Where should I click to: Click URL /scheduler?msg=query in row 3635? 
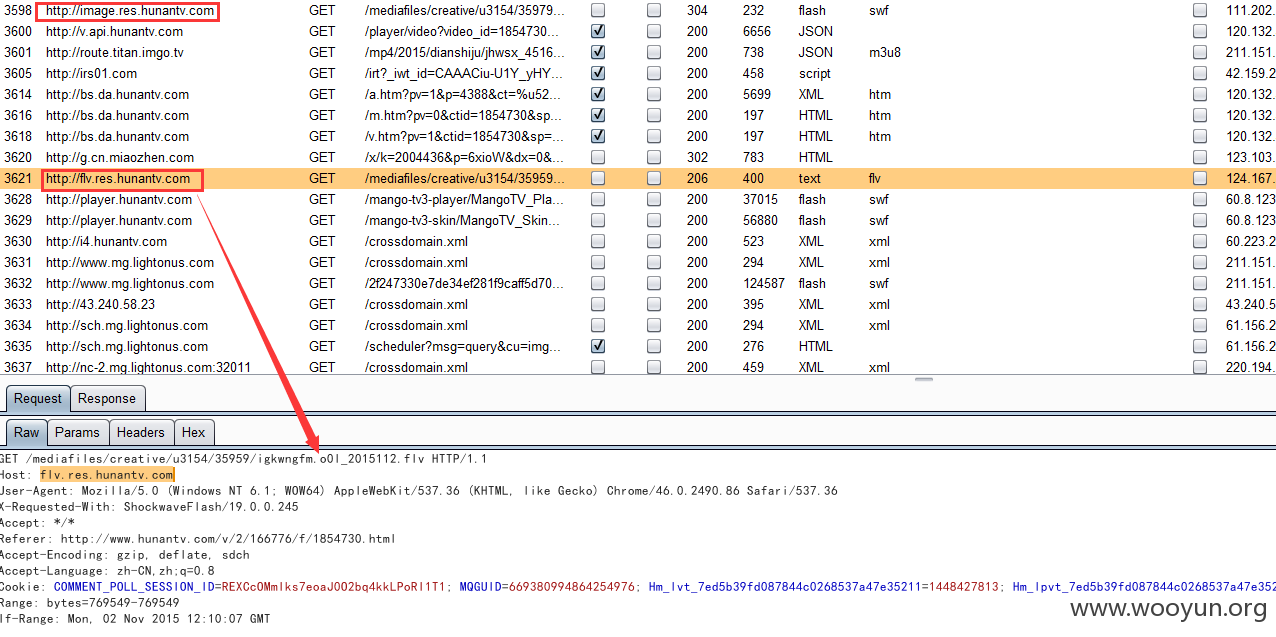[464, 347]
